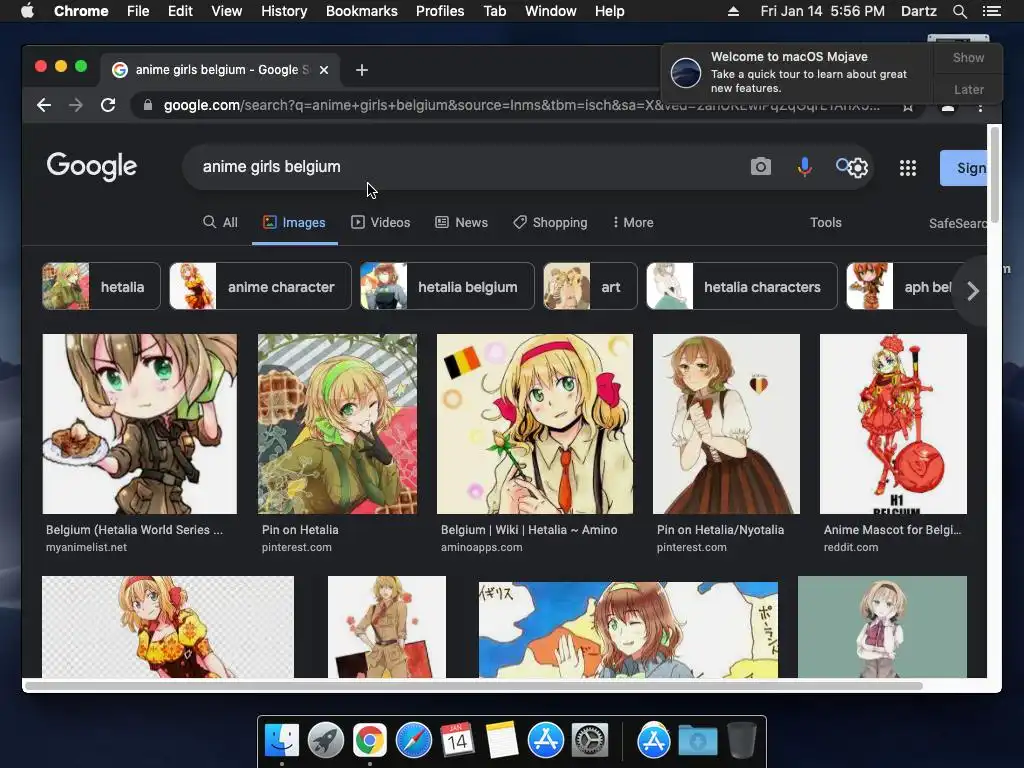Viewport: 1024px width, 768px height.
Task: Launch Safari from the Dock
Action: 413,740
